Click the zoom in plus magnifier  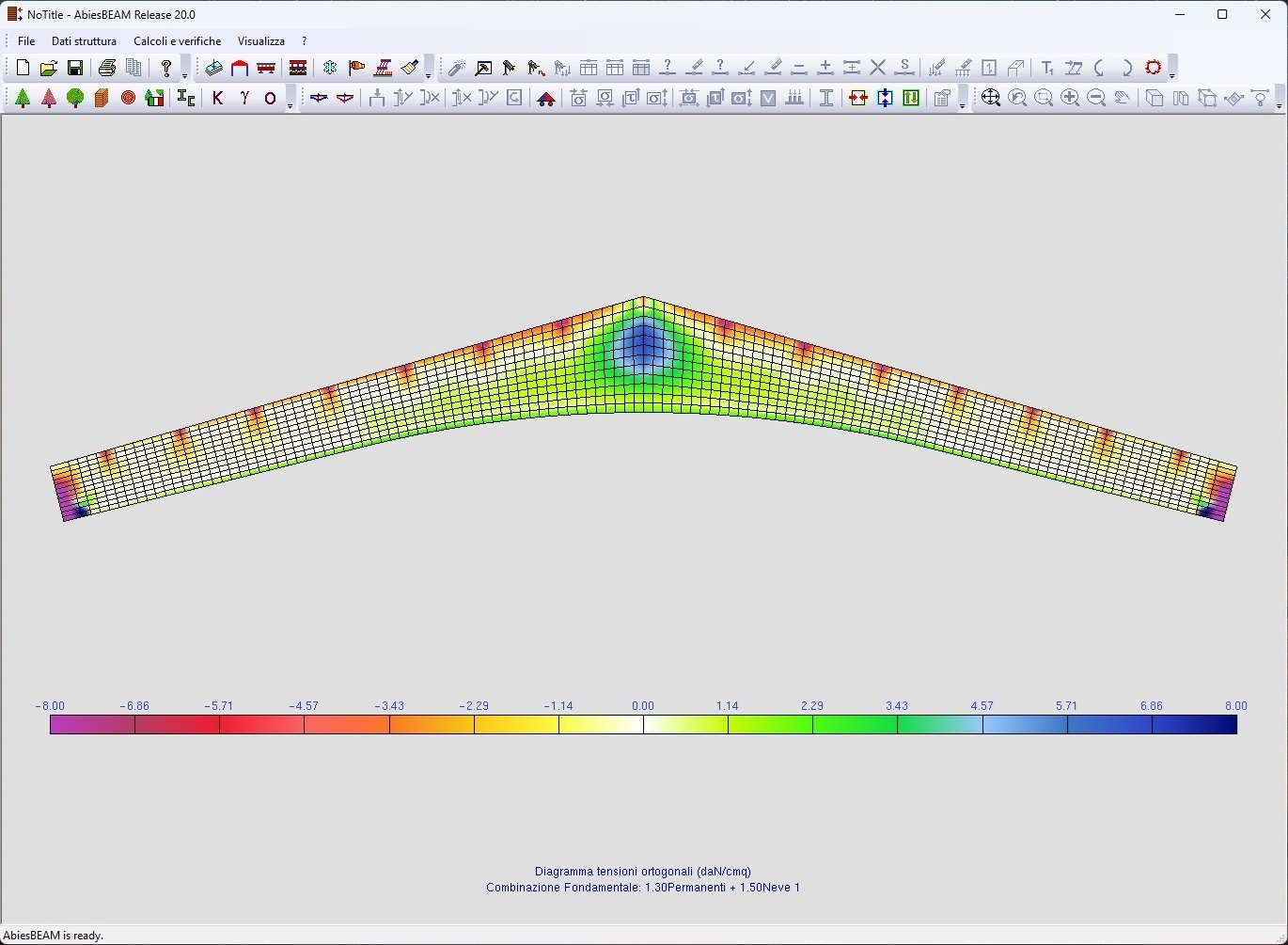pyautogui.click(x=1070, y=98)
